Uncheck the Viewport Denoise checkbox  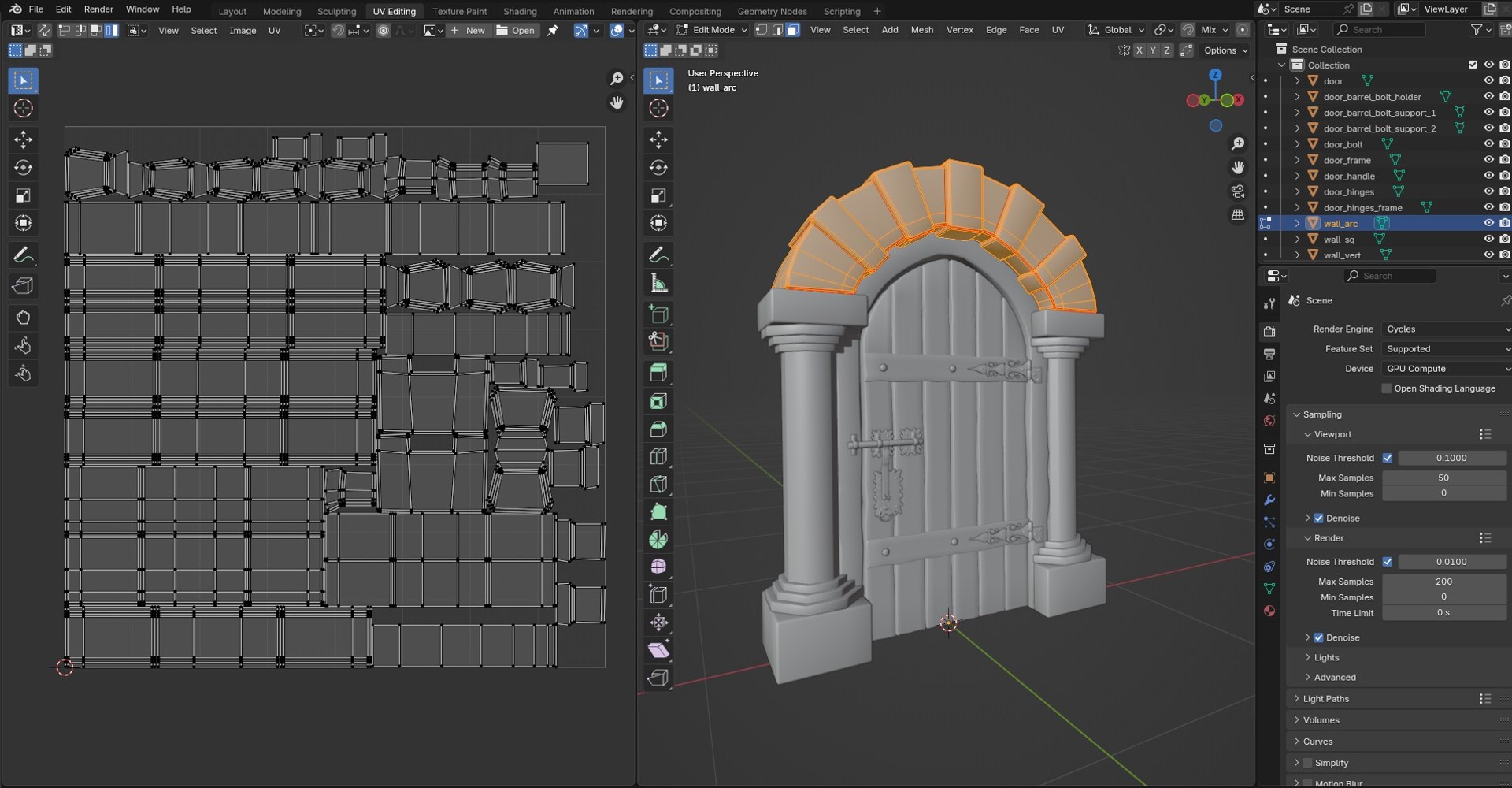pos(1318,519)
